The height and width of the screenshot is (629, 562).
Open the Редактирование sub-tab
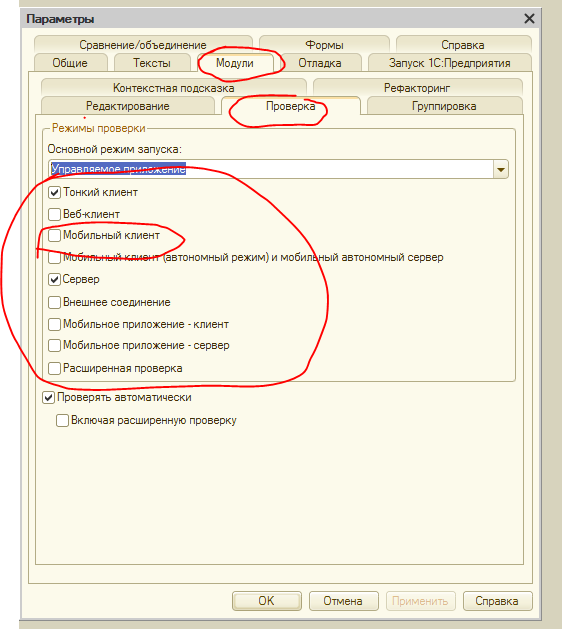[128, 106]
